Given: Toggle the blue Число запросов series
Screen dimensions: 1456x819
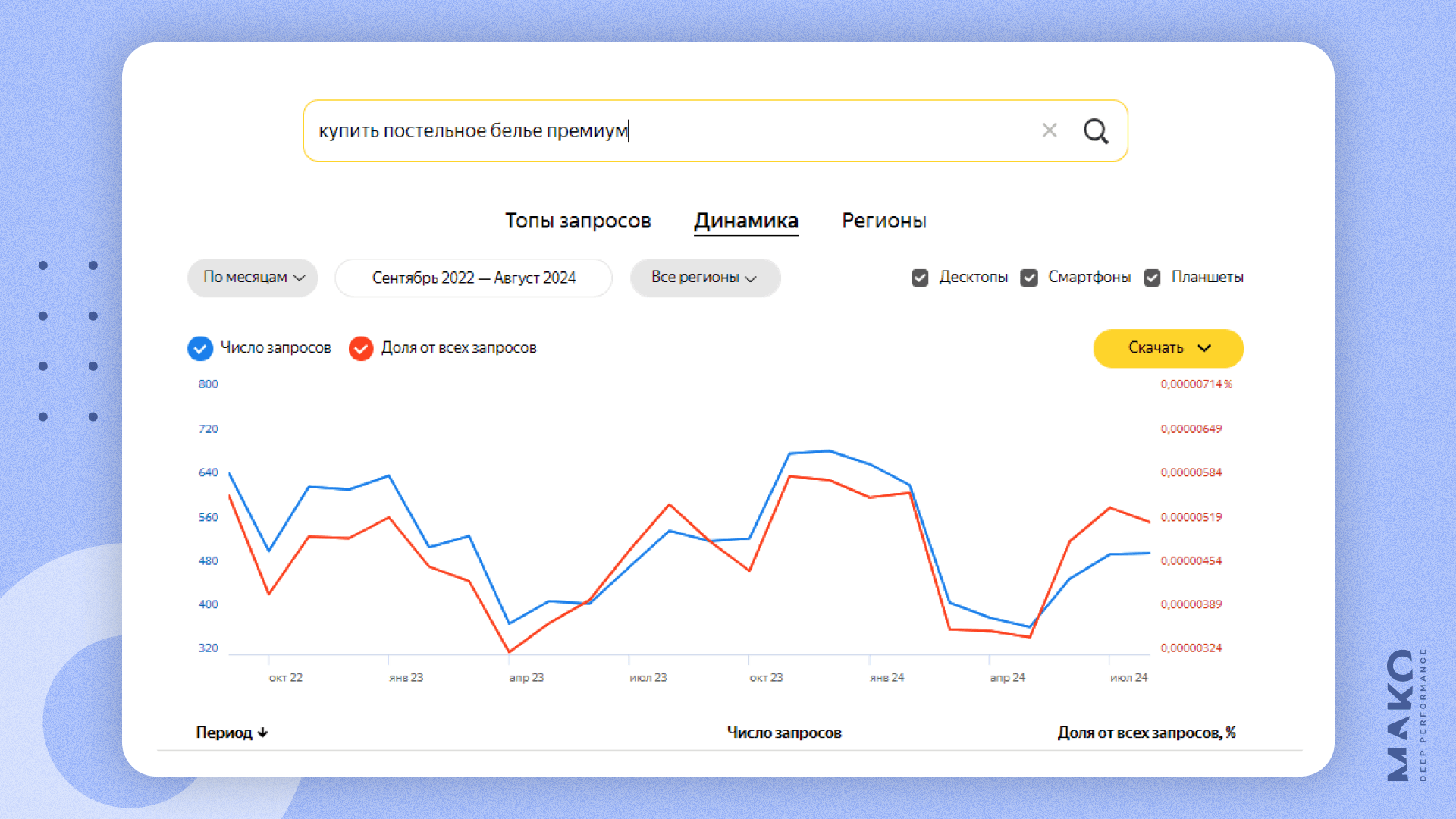Looking at the screenshot, I should [x=200, y=348].
